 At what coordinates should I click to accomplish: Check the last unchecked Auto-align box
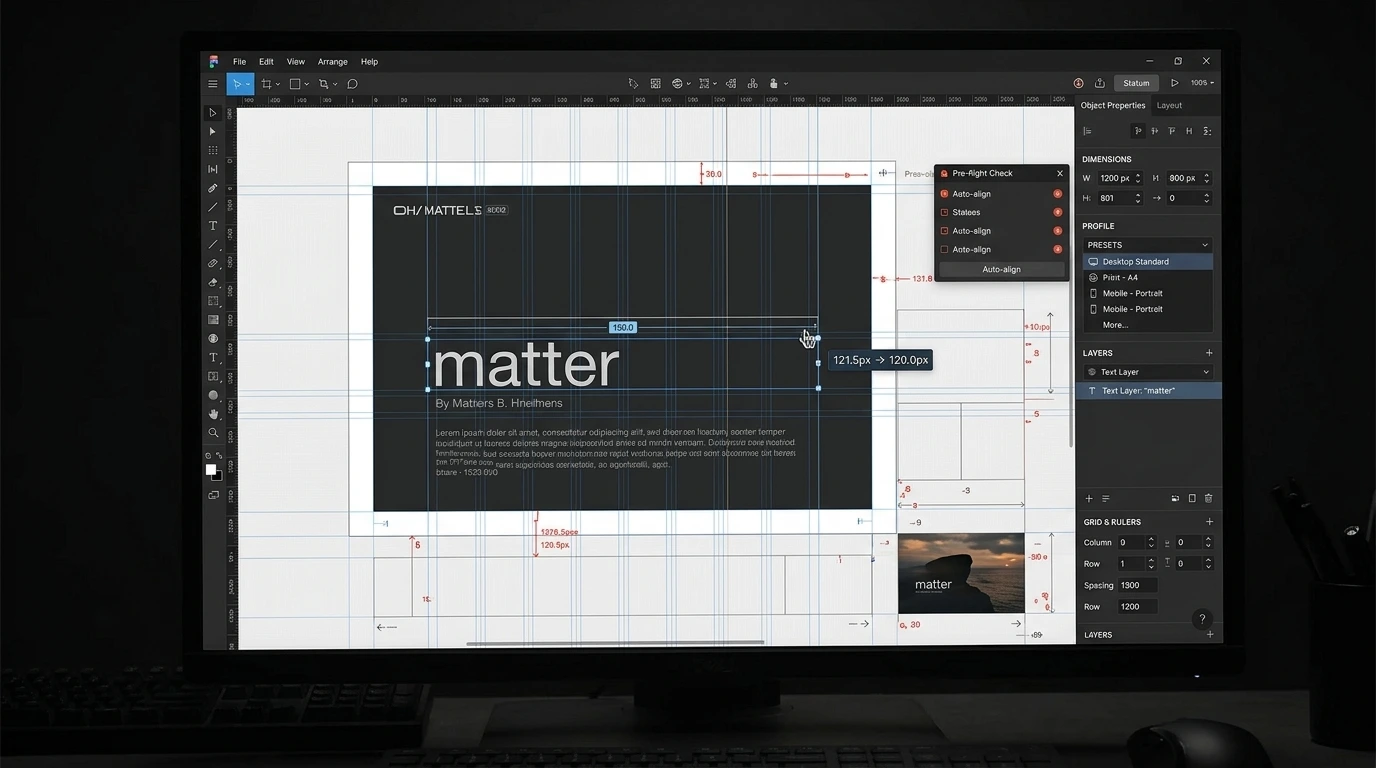[x=944, y=249]
